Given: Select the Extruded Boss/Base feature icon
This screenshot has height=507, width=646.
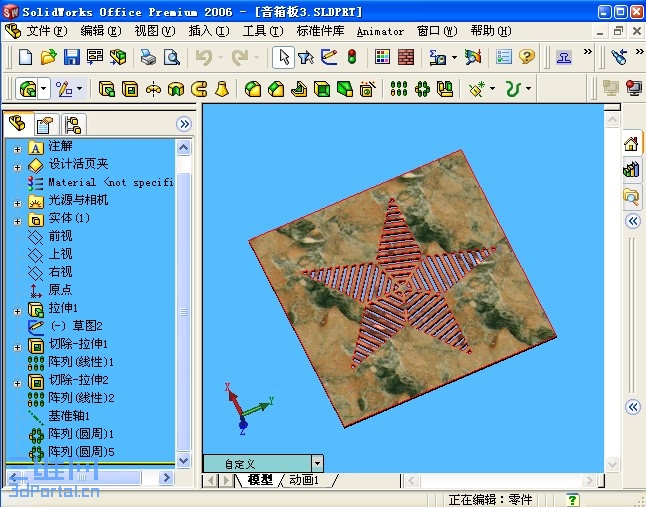Looking at the screenshot, I should (107, 89).
